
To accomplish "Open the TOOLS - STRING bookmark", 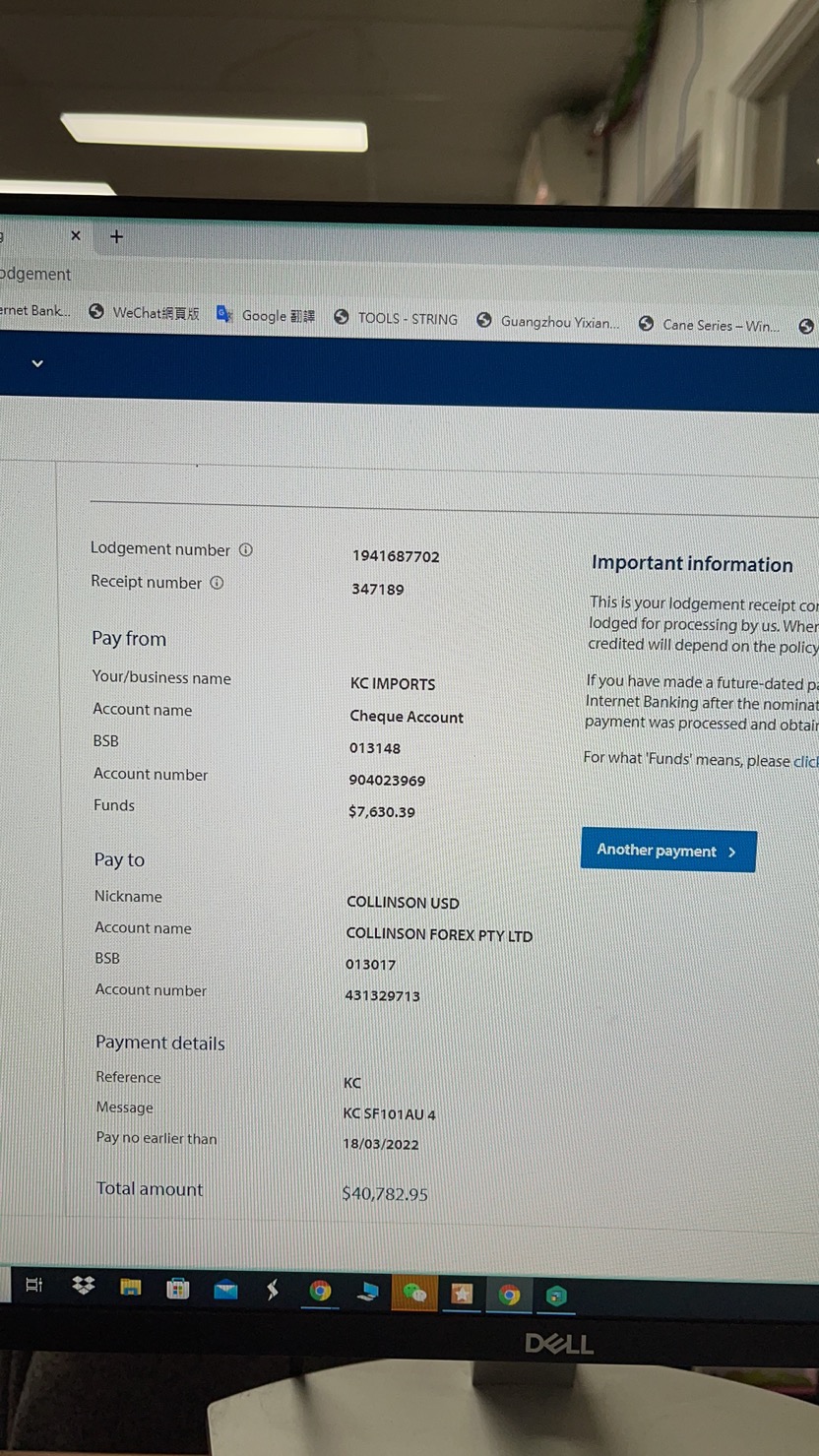I will 396,318.
